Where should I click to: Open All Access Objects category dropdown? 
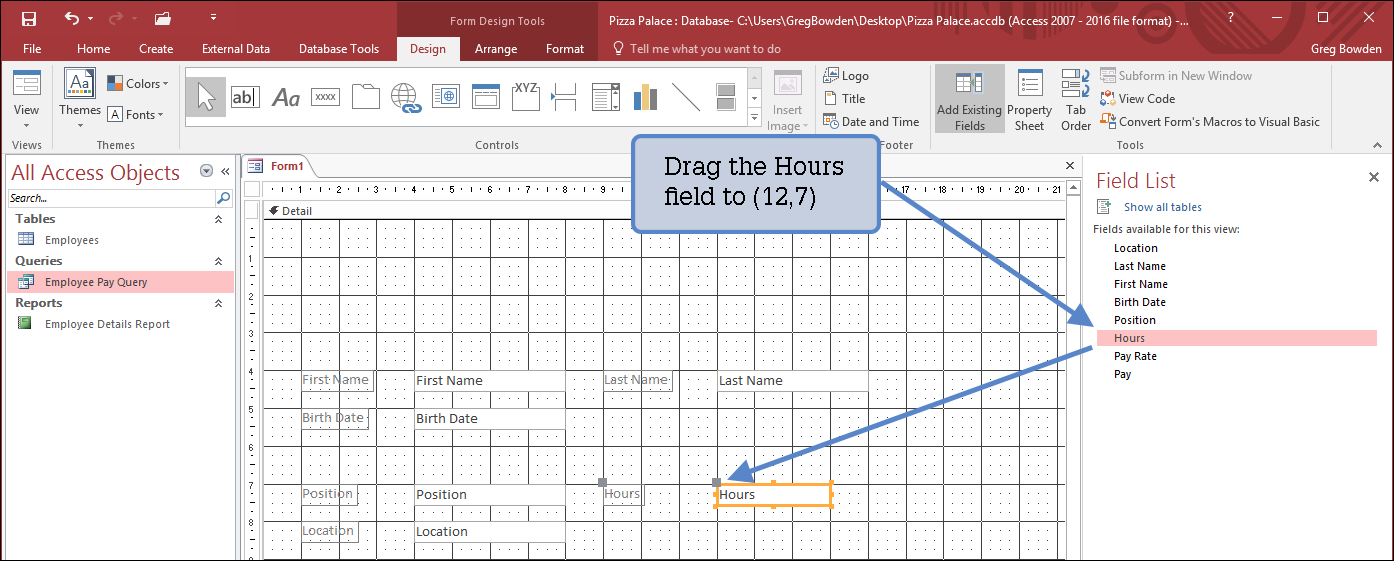pos(206,172)
